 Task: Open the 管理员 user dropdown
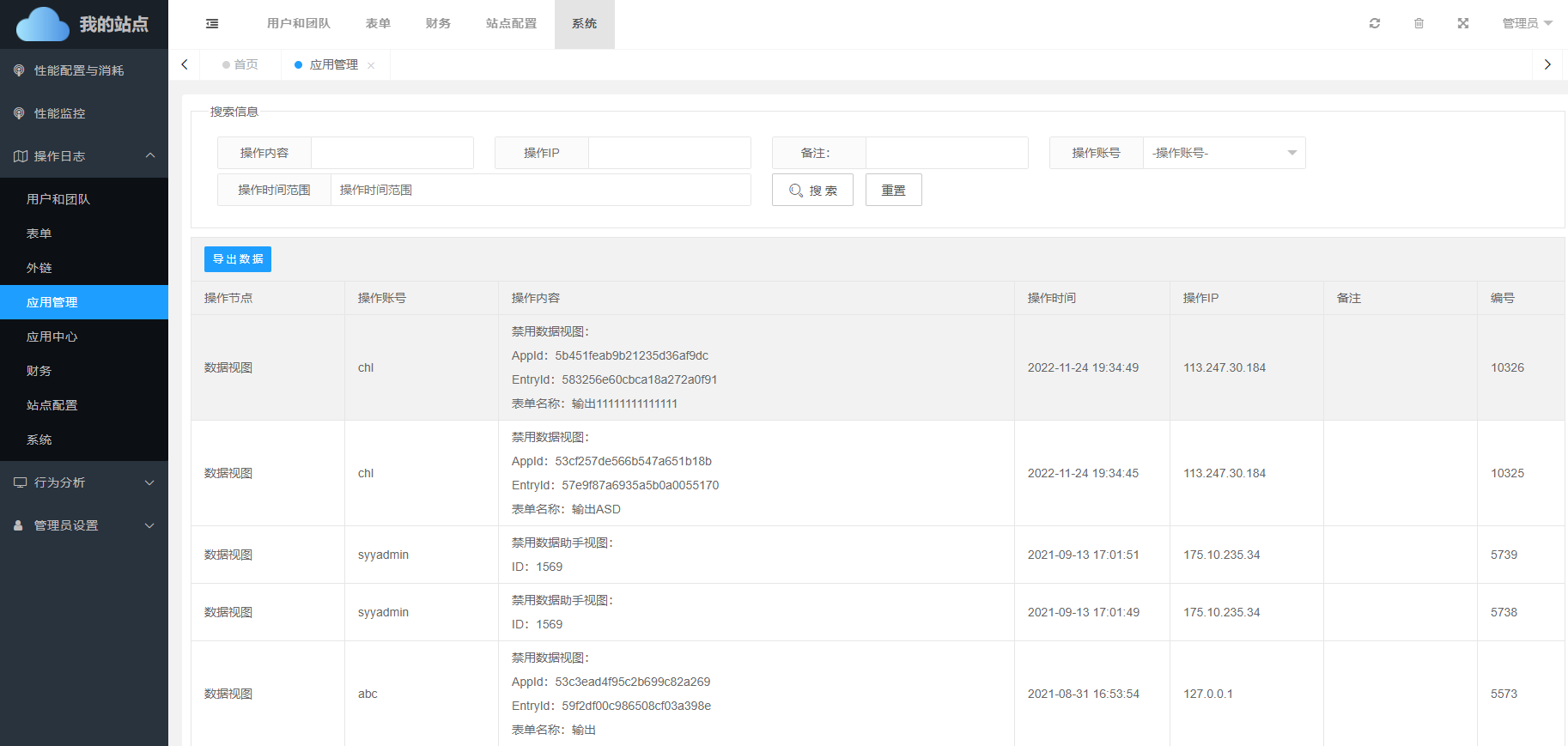point(1527,24)
